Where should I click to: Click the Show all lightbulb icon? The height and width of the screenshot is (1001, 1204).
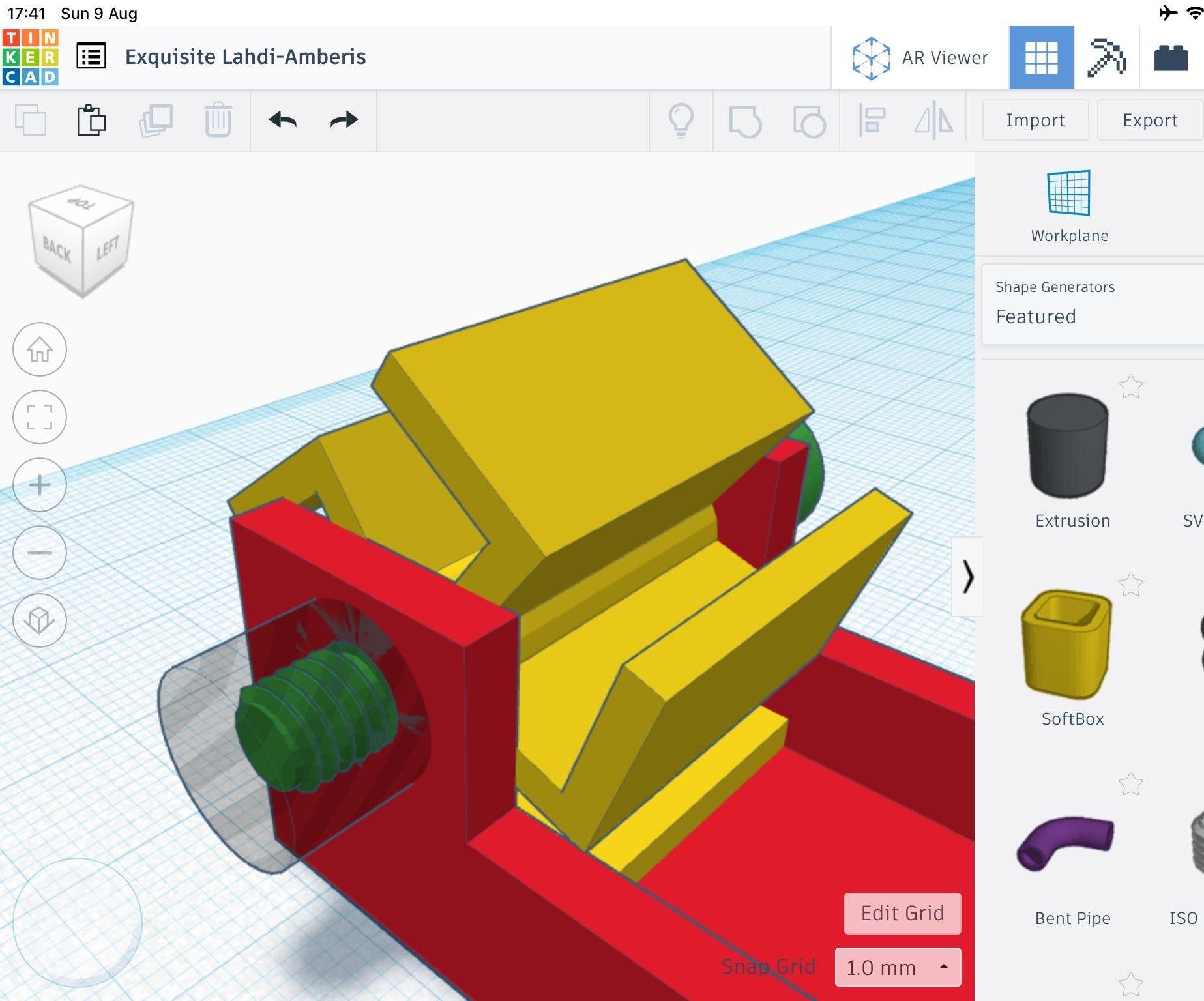pos(681,121)
